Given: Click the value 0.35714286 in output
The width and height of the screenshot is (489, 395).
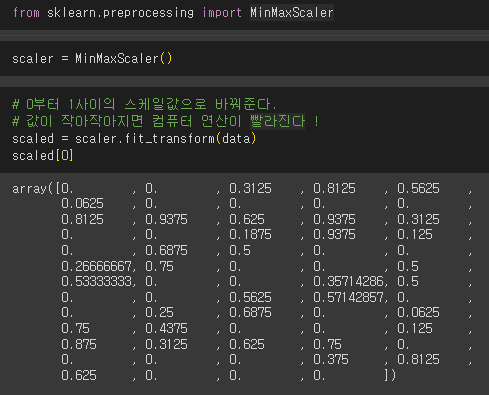Looking at the screenshot, I should pyautogui.click(x=348, y=282).
